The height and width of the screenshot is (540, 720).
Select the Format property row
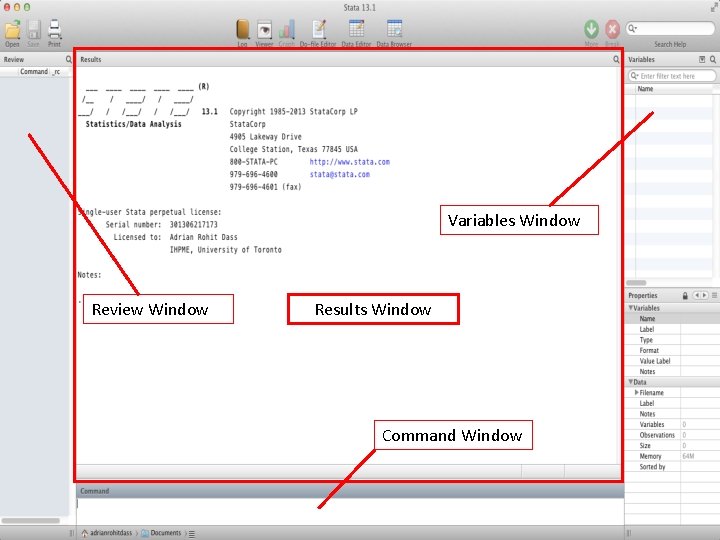(x=672, y=350)
